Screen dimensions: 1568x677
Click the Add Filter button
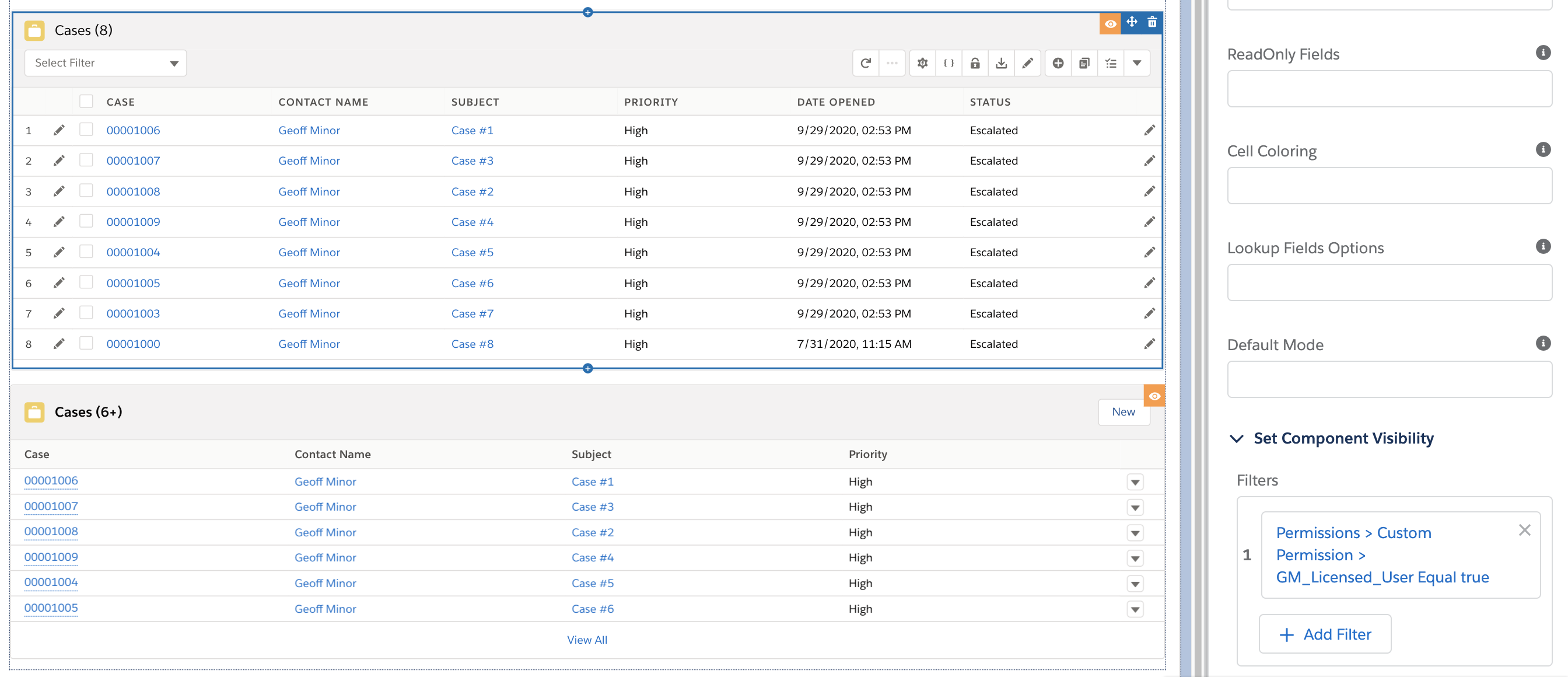click(1325, 634)
